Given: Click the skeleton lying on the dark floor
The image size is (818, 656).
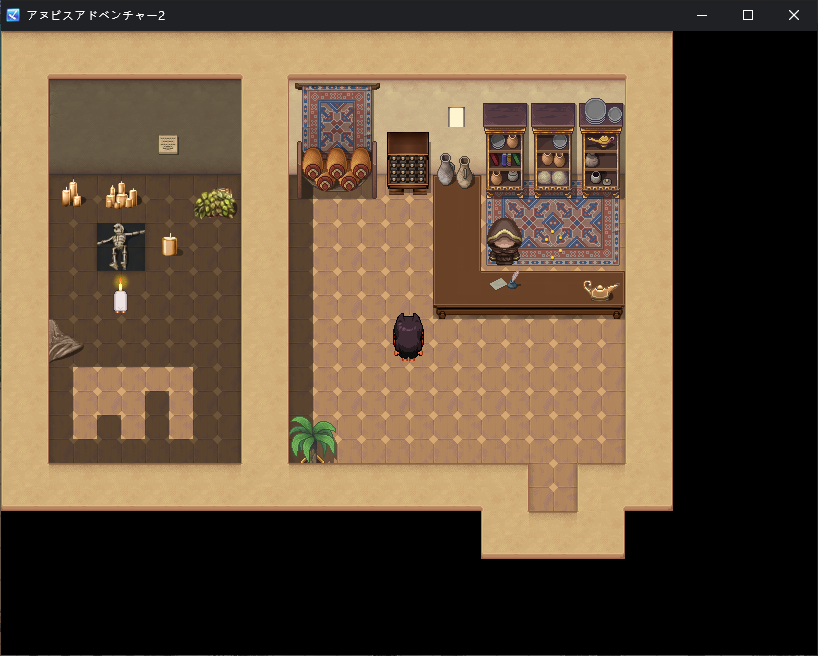Looking at the screenshot, I should tap(121, 247).
